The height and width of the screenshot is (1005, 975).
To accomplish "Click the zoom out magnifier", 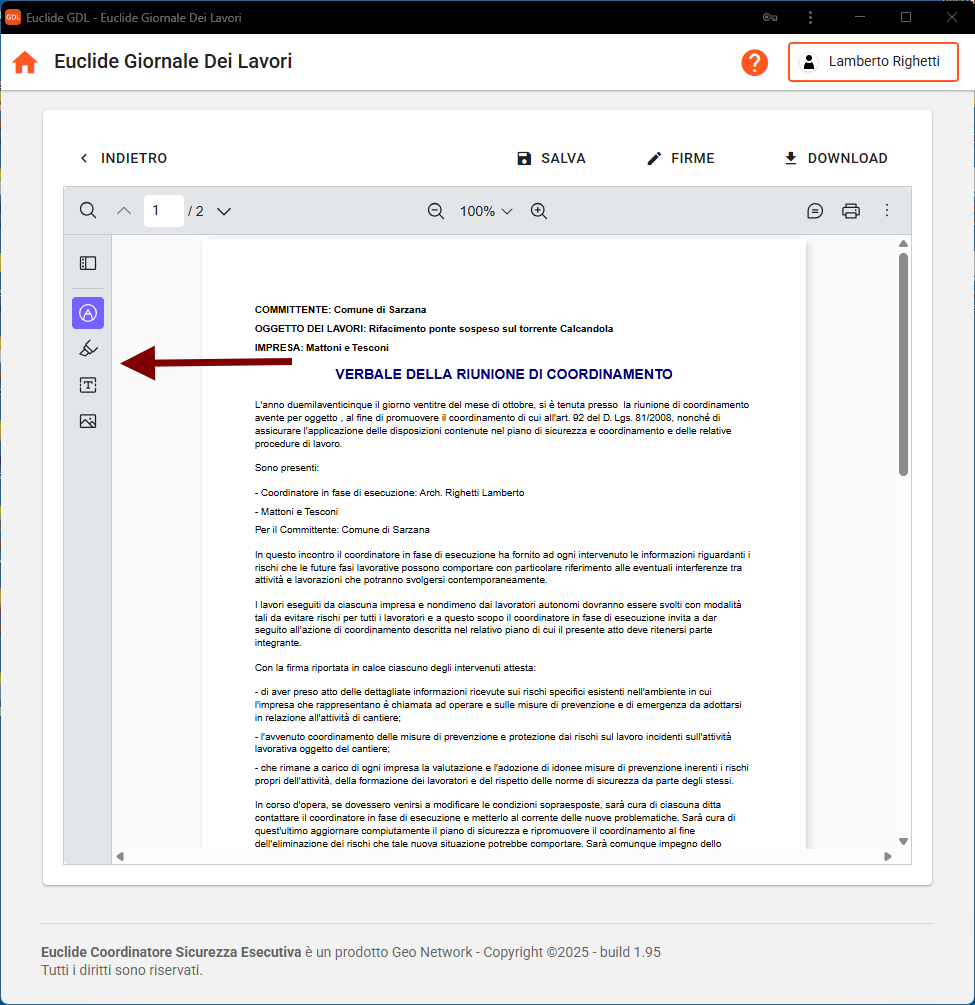I will (x=436, y=211).
